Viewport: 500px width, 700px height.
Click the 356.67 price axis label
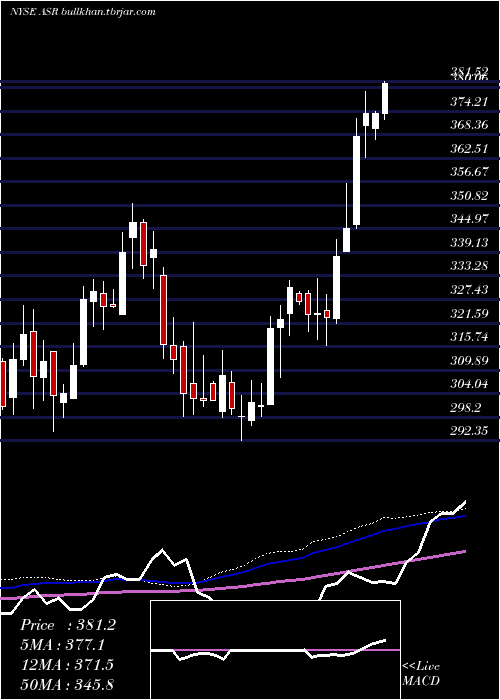tap(469, 172)
